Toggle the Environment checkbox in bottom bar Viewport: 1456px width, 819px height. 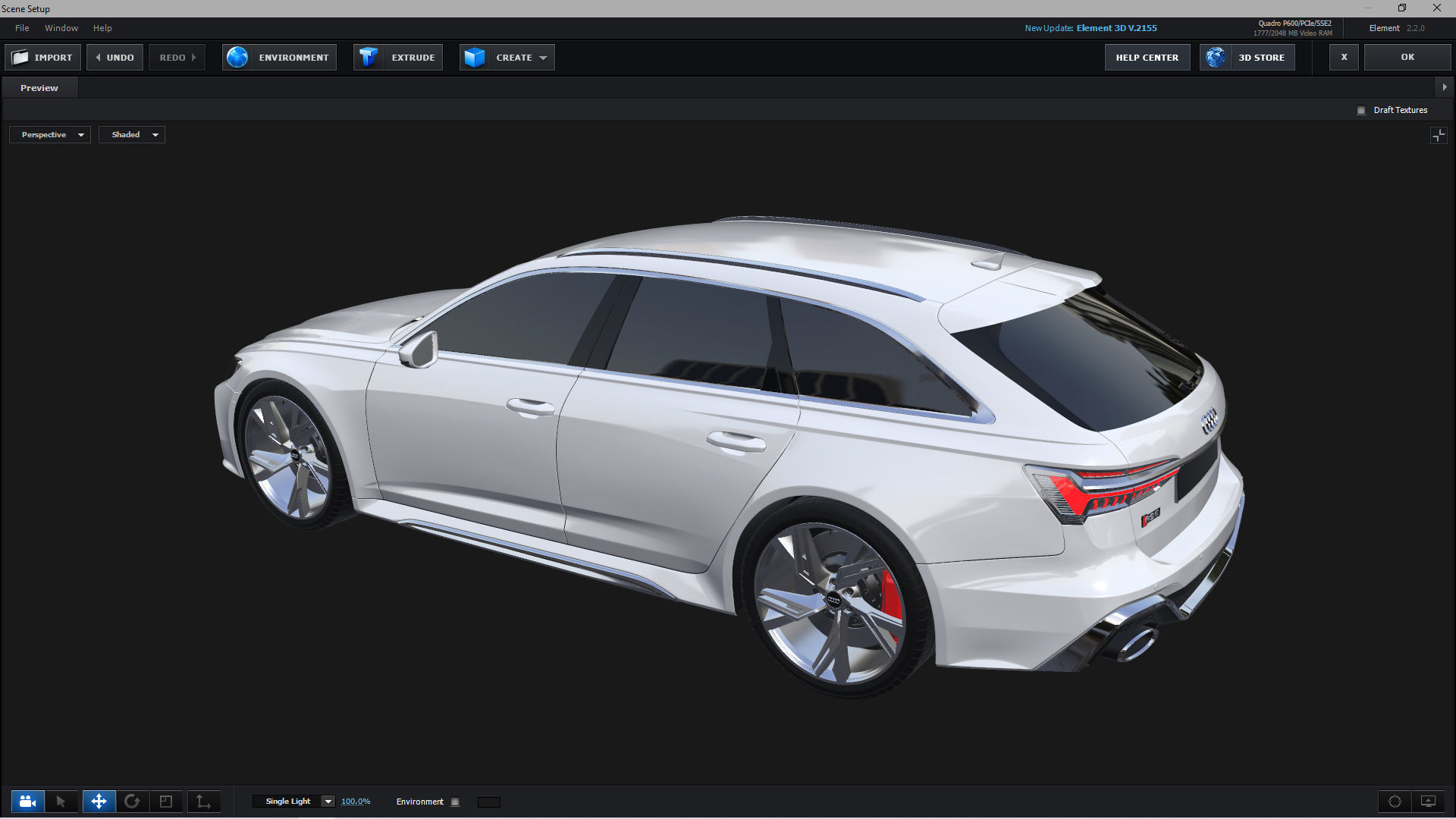point(455,802)
